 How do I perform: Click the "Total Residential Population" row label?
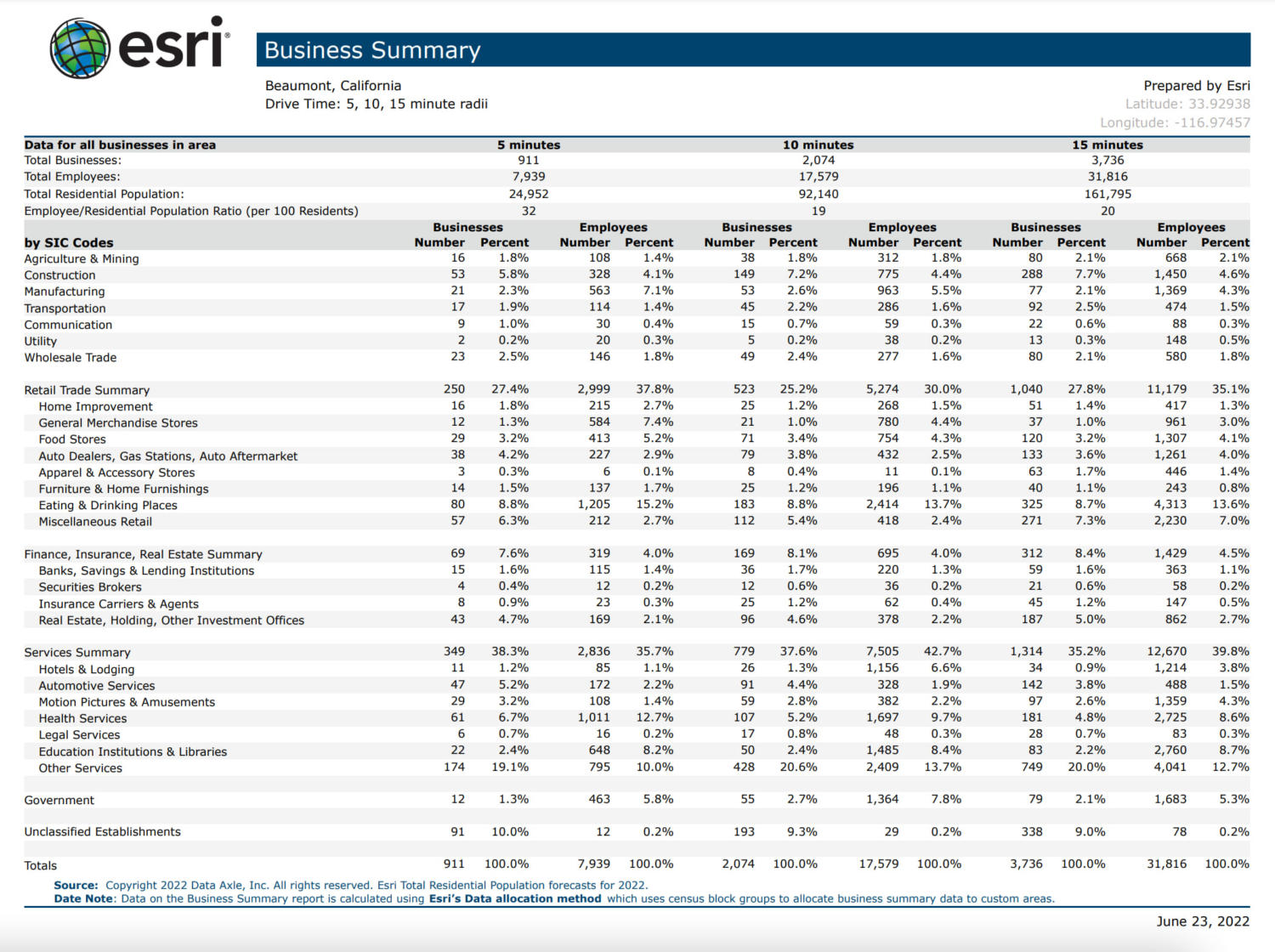tap(105, 193)
